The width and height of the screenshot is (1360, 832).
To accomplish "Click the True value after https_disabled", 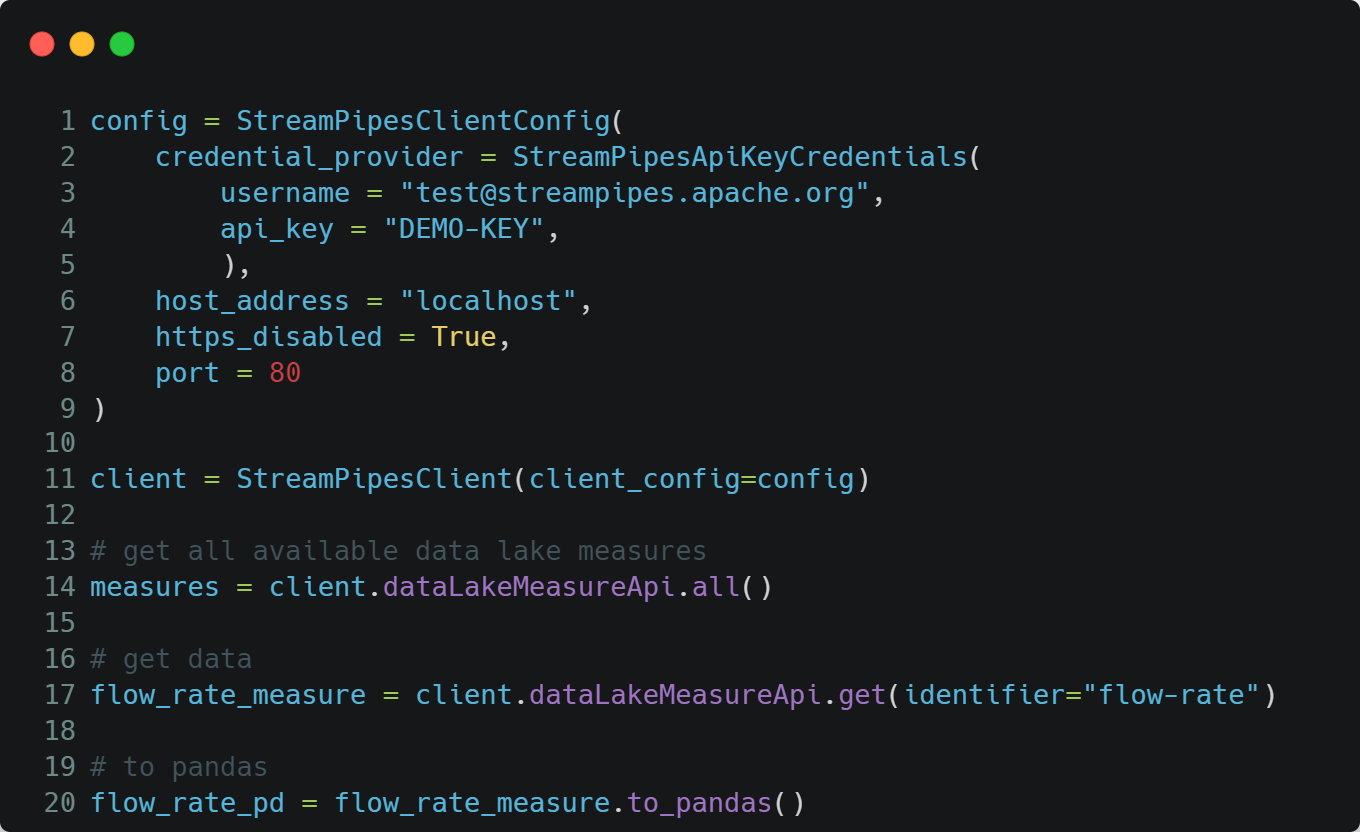I will coord(463,337).
